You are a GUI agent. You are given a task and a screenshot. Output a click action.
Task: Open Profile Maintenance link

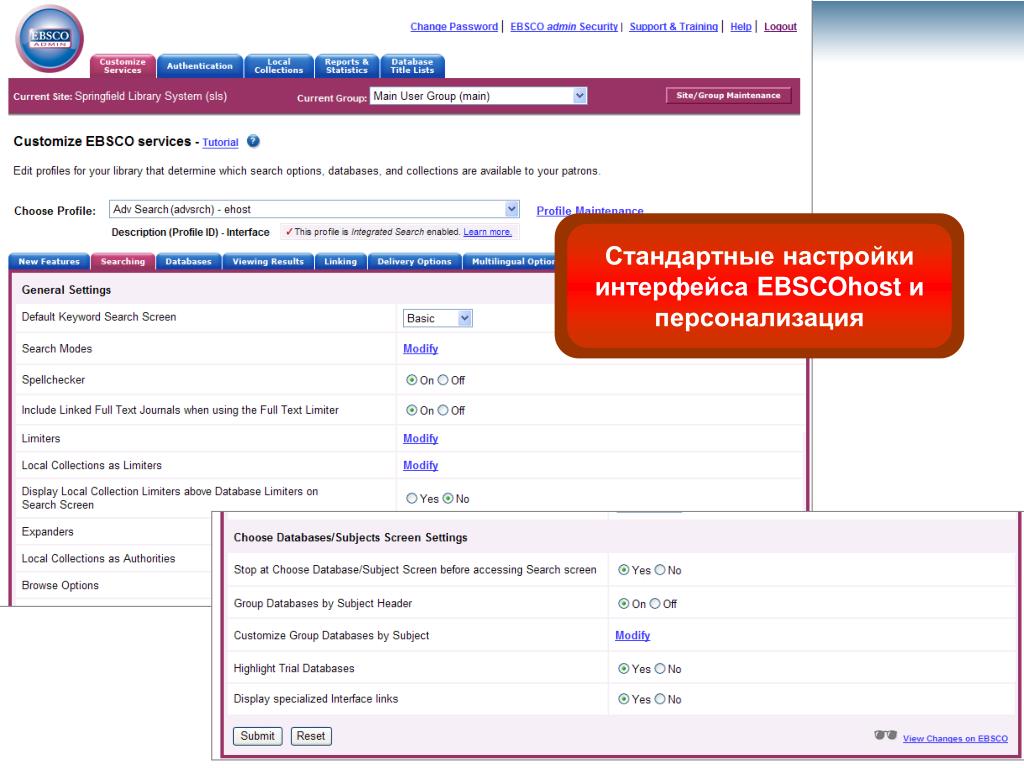590,210
